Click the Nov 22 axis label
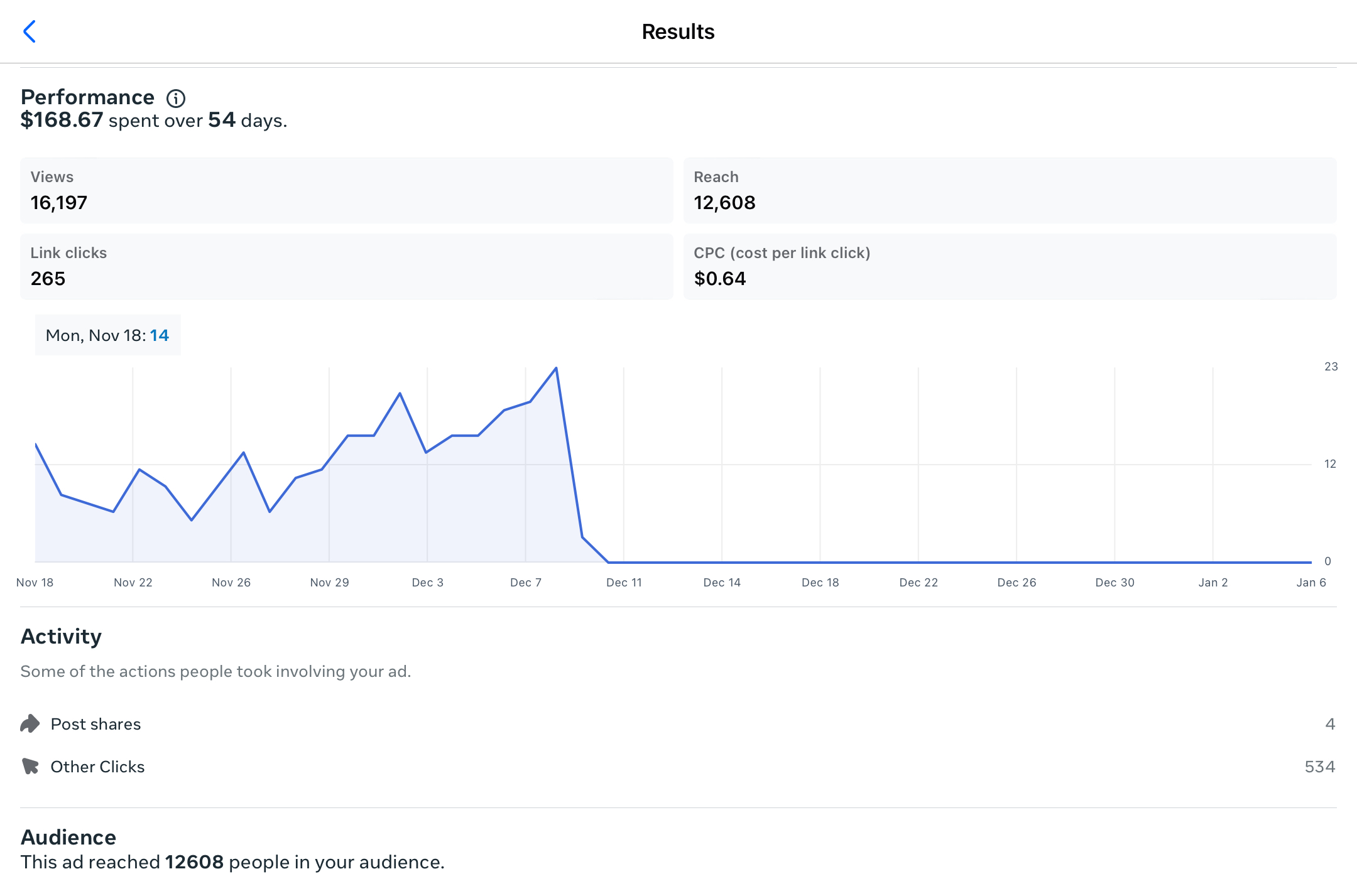This screenshot has height=896, width=1357. 133,583
